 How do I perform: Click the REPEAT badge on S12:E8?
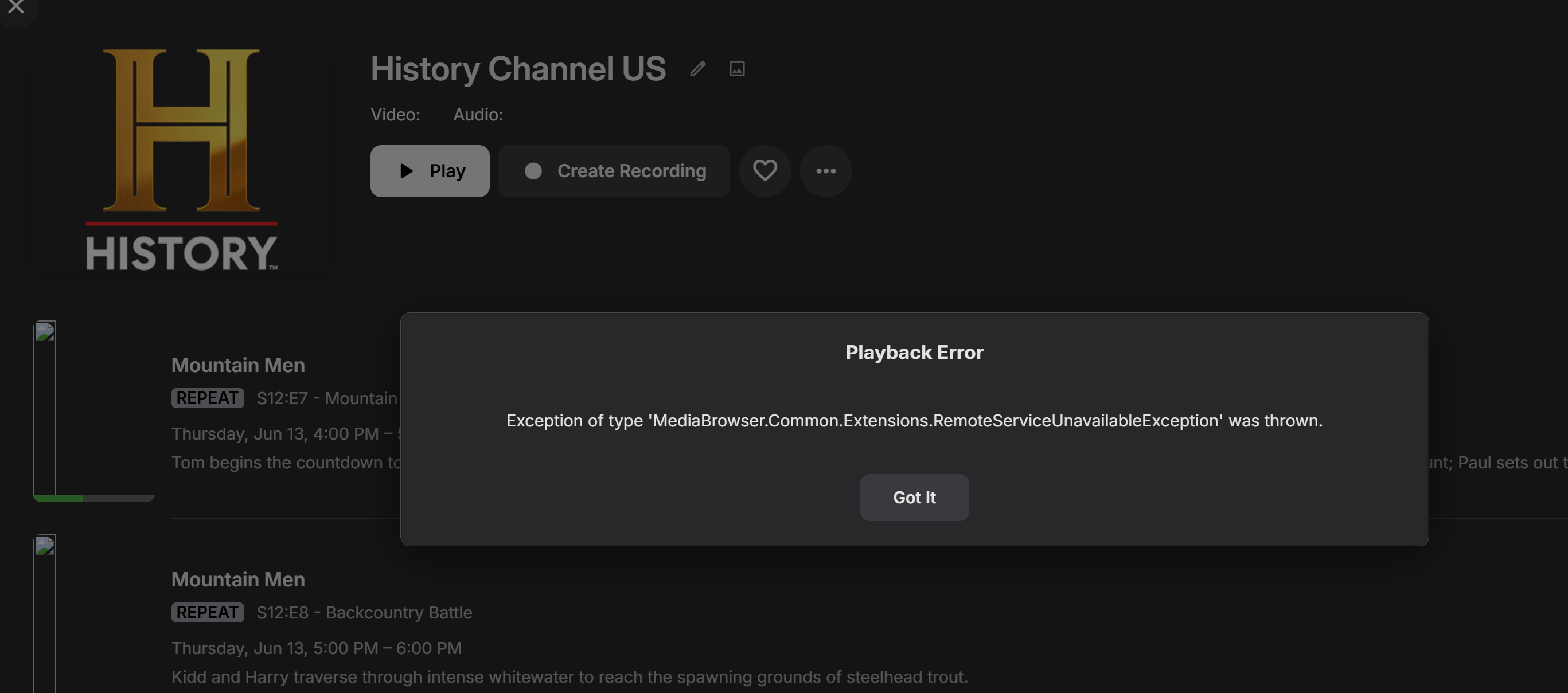(x=208, y=612)
